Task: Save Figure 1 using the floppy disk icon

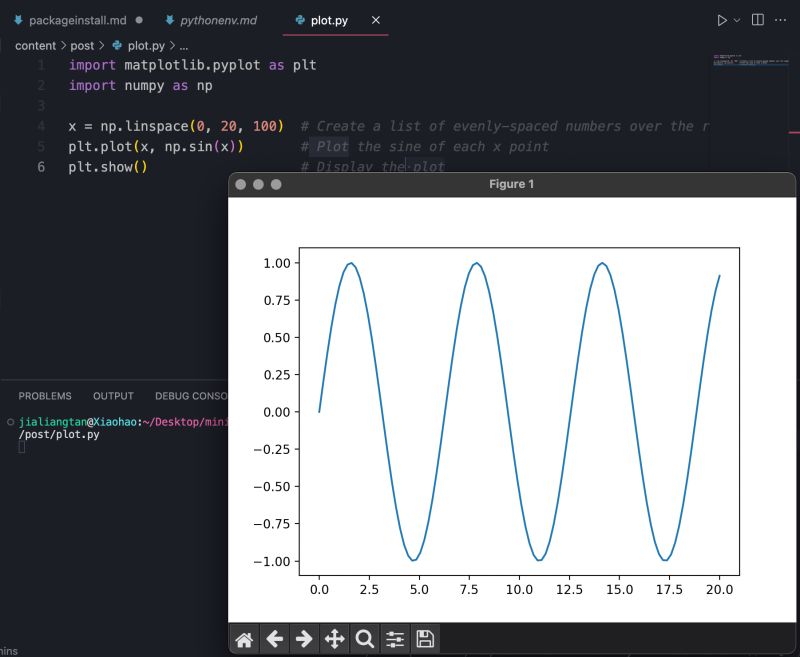Action: click(x=424, y=638)
